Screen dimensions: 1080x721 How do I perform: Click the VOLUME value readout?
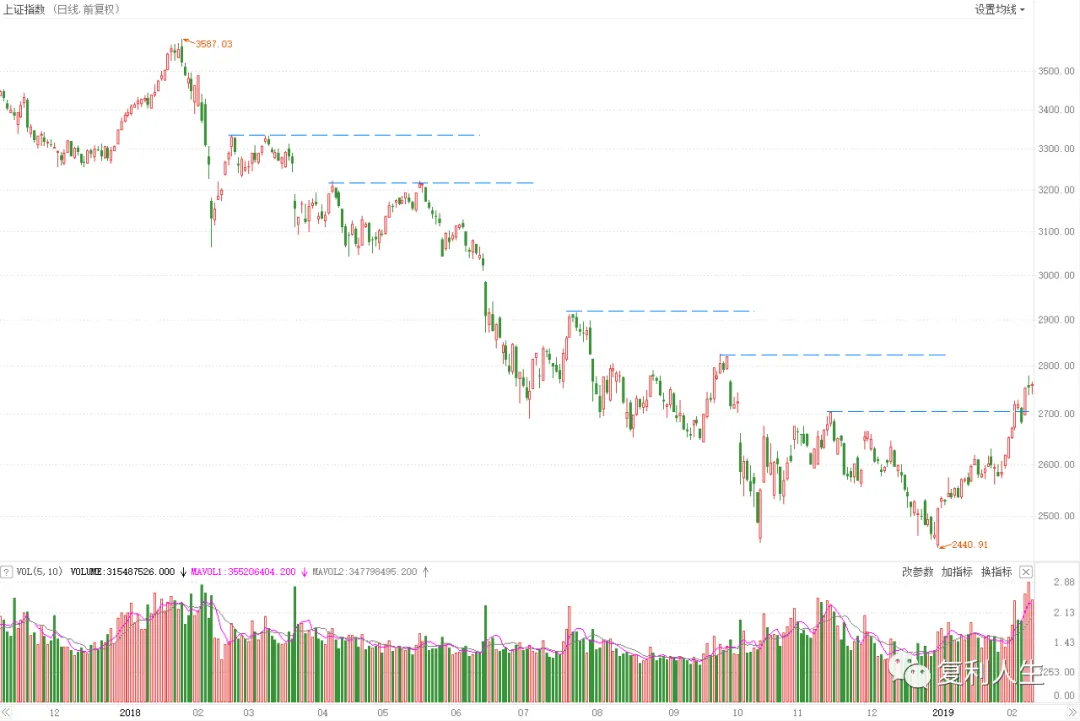(x=123, y=572)
